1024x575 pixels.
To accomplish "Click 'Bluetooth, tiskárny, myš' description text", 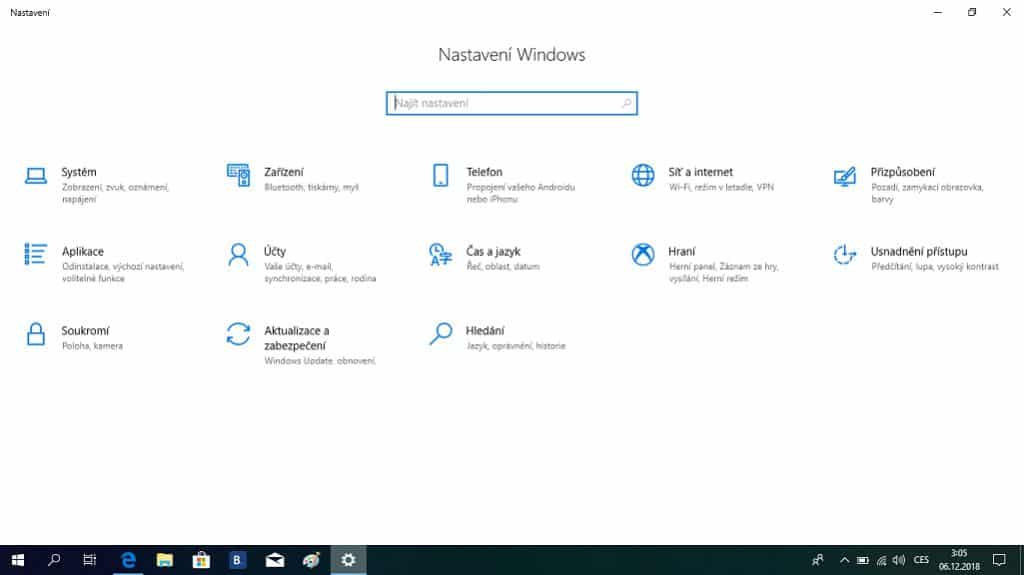I will click(311, 188).
